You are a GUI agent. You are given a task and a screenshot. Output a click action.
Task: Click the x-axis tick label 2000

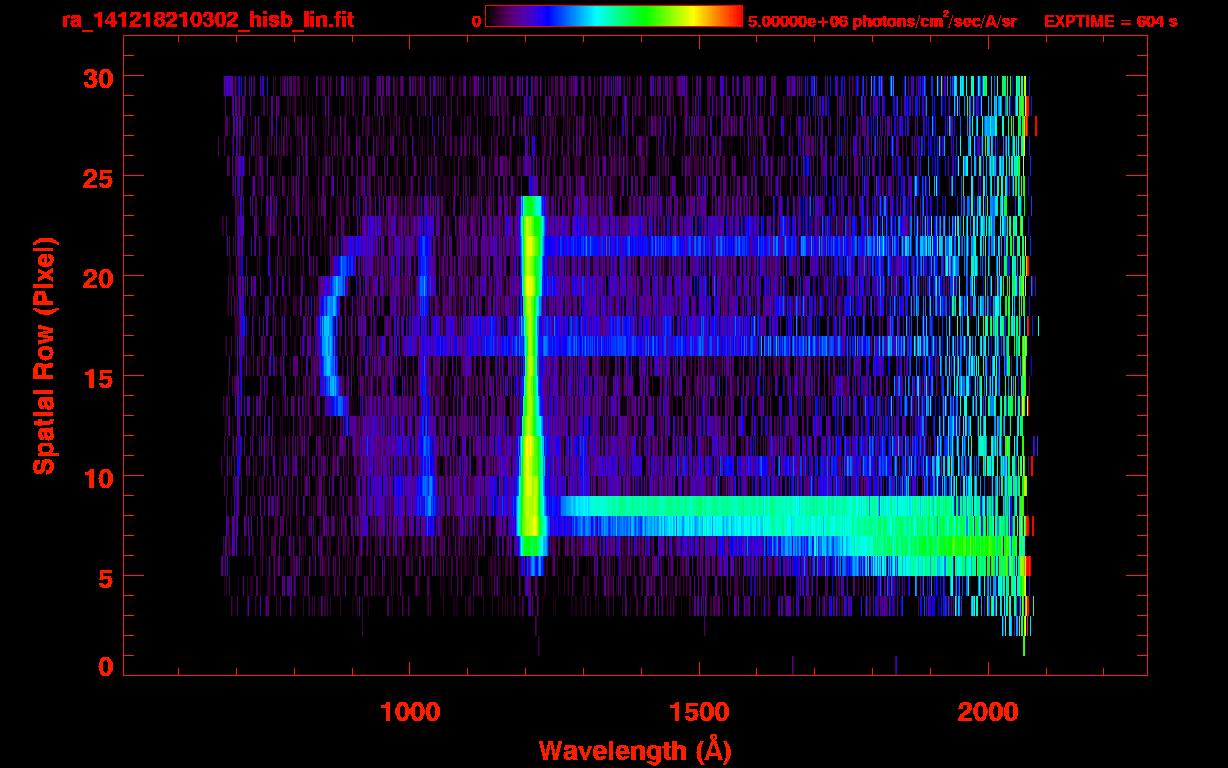(988, 712)
